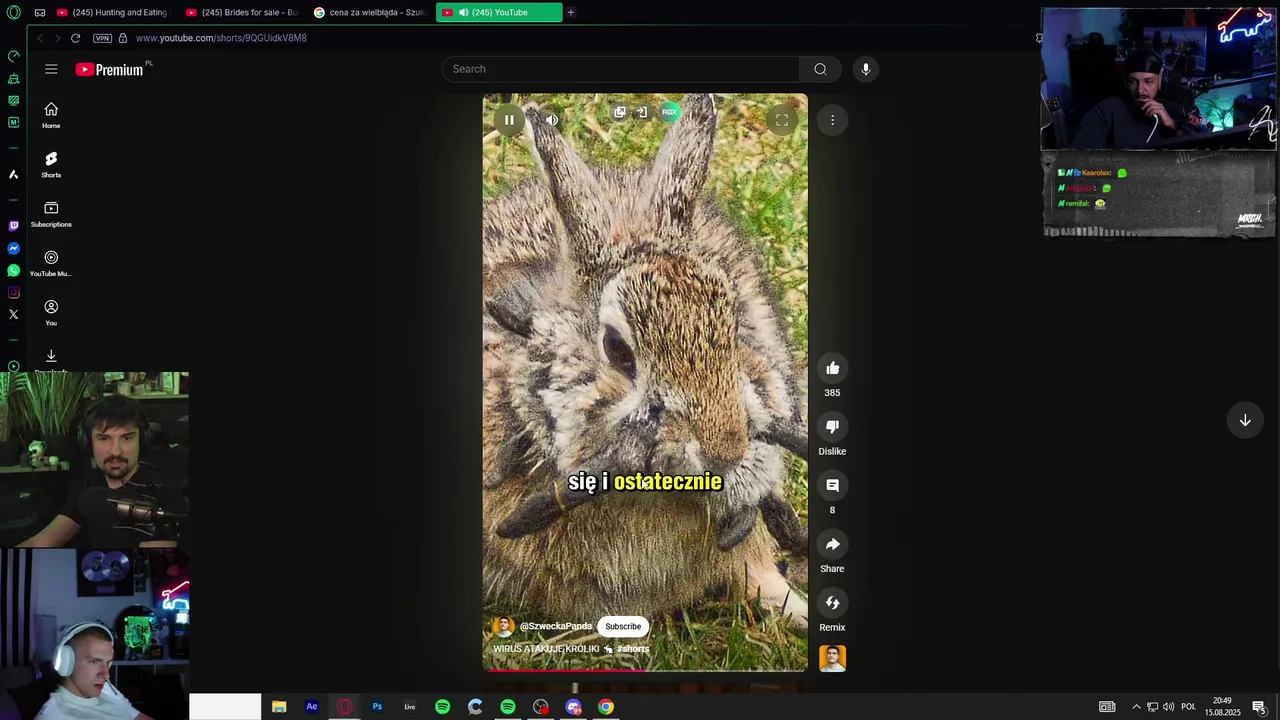Show hidden system tray icons
Viewport: 1280px width, 720px height.
point(1136,707)
